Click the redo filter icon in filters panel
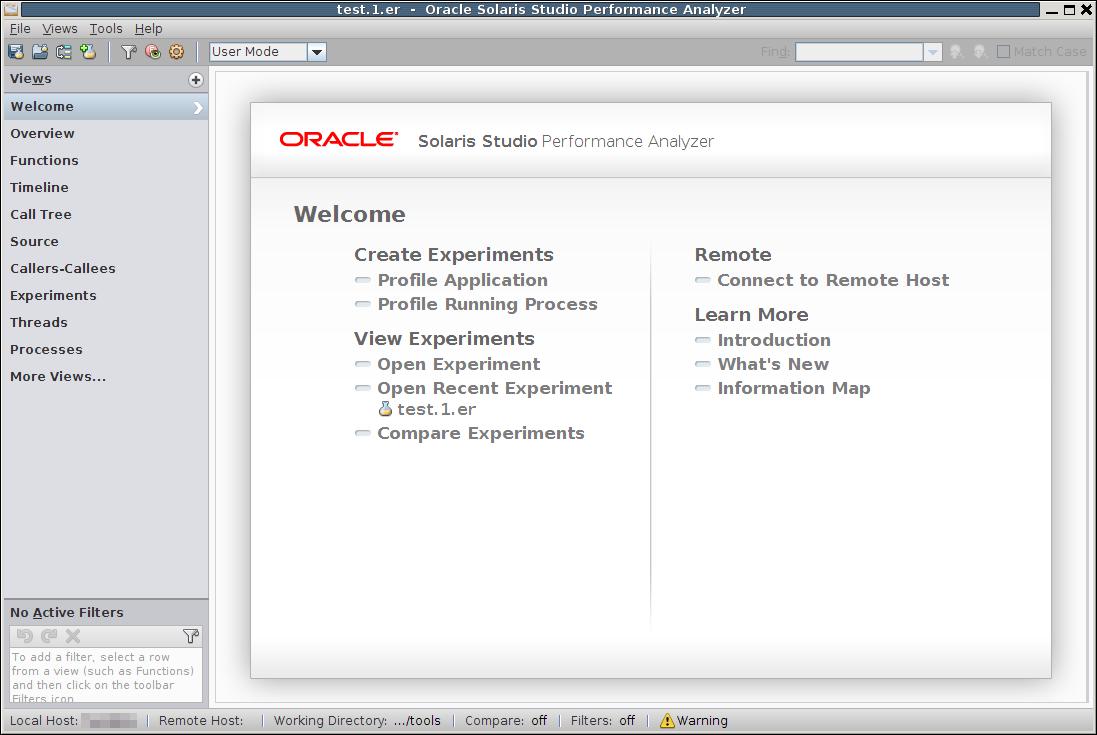Screen dimensions: 1097x735 (x=49, y=636)
